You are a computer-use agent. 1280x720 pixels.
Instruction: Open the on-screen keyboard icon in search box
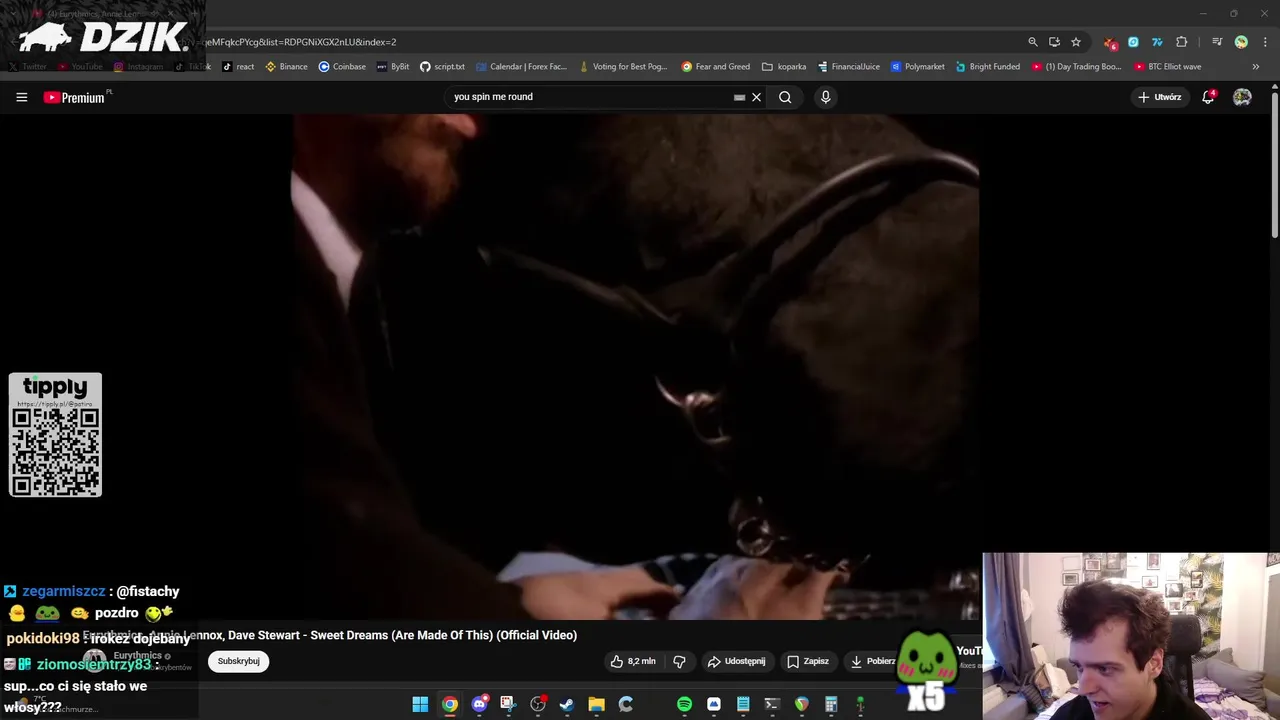(x=739, y=97)
